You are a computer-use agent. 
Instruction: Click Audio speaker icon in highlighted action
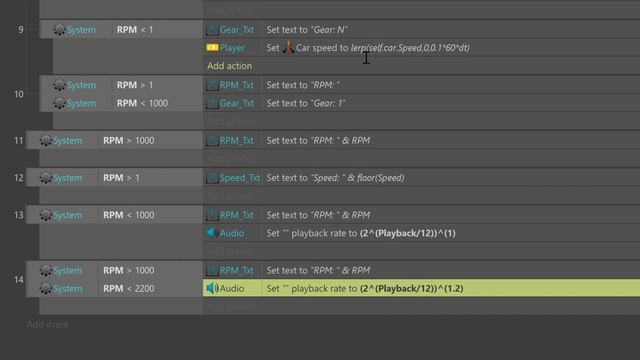(x=212, y=288)
